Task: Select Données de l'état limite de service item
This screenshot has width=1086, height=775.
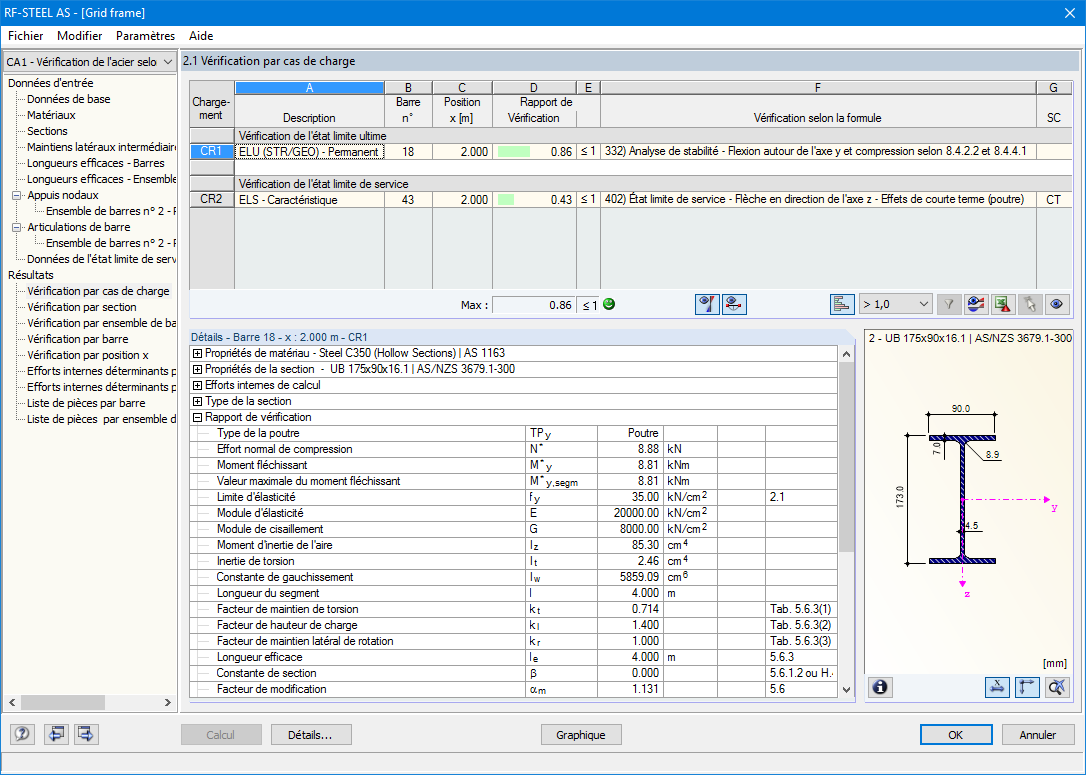Action: click(x=101, y=259)
